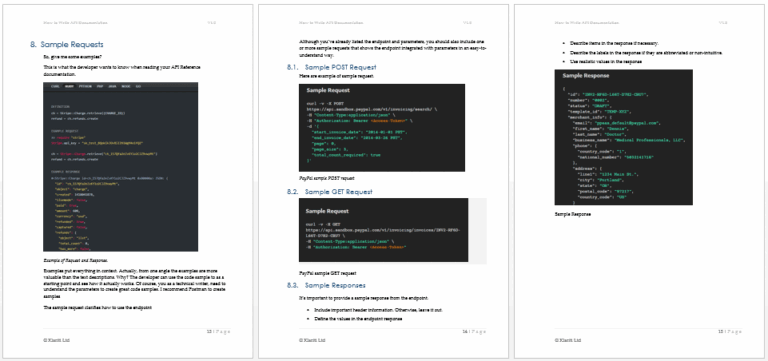
Task: Click the '8.3. Sample Responses' heading
Action: (x=326, y=285)
